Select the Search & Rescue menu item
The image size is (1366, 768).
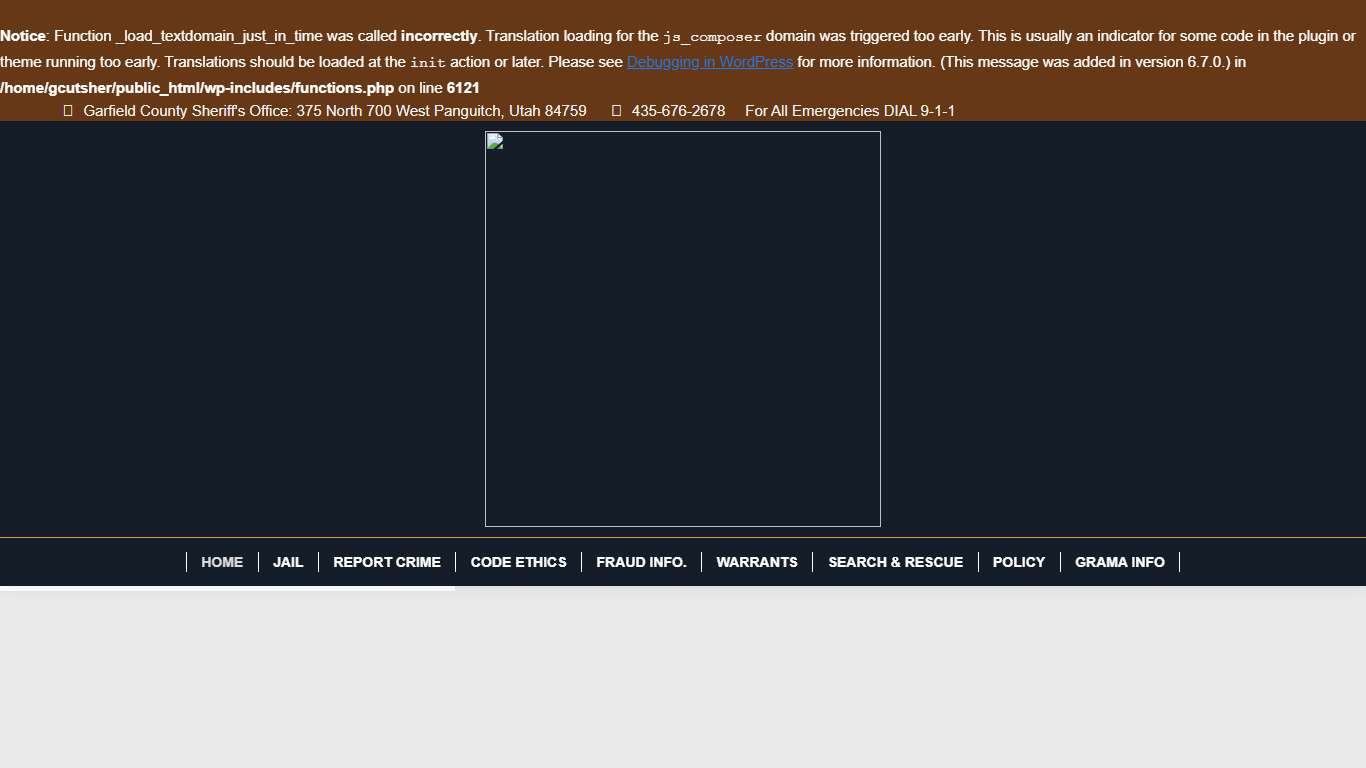(895, 562)
